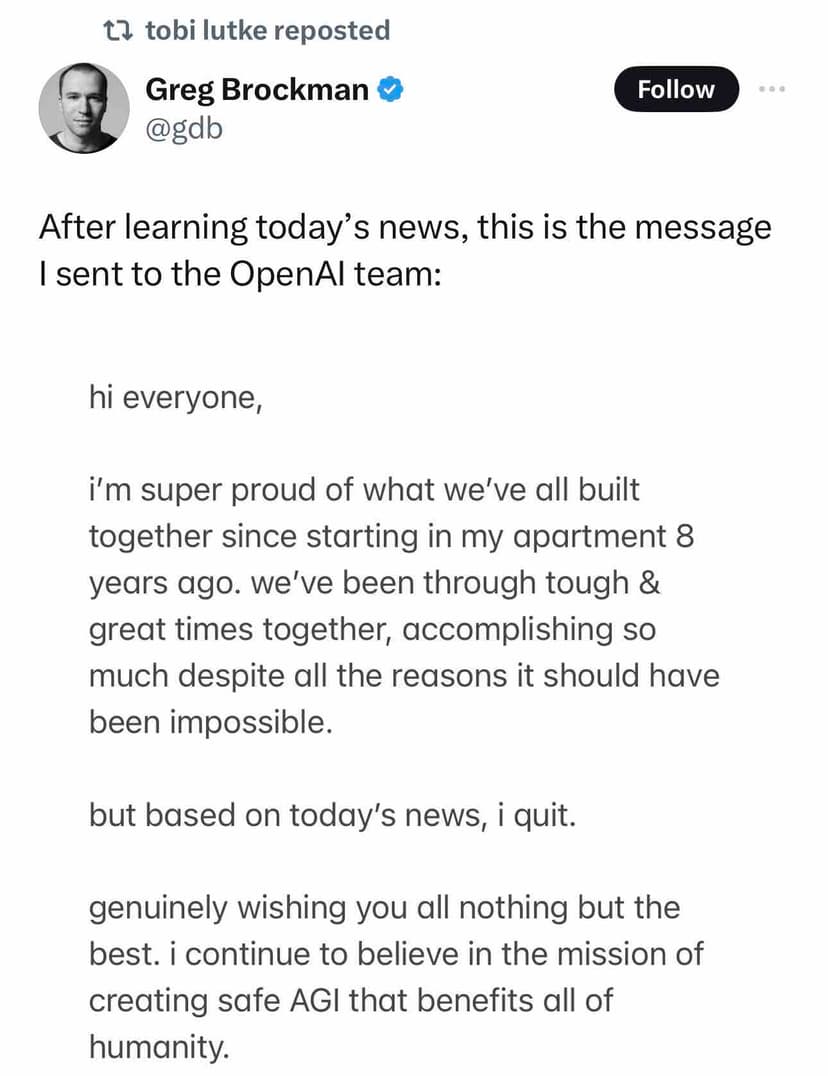Screen dimensions: 828x1076
Task: Click the blue verified badge
Action: [391, 90]
